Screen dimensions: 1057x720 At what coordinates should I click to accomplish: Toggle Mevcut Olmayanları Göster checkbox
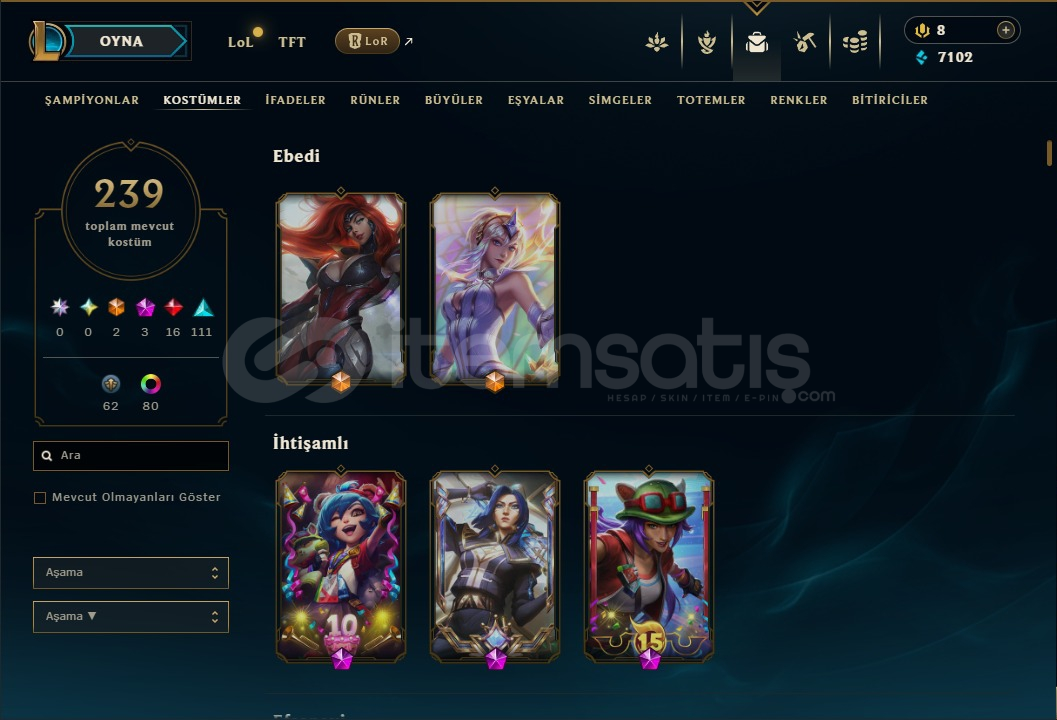click(x=40, y=498)
